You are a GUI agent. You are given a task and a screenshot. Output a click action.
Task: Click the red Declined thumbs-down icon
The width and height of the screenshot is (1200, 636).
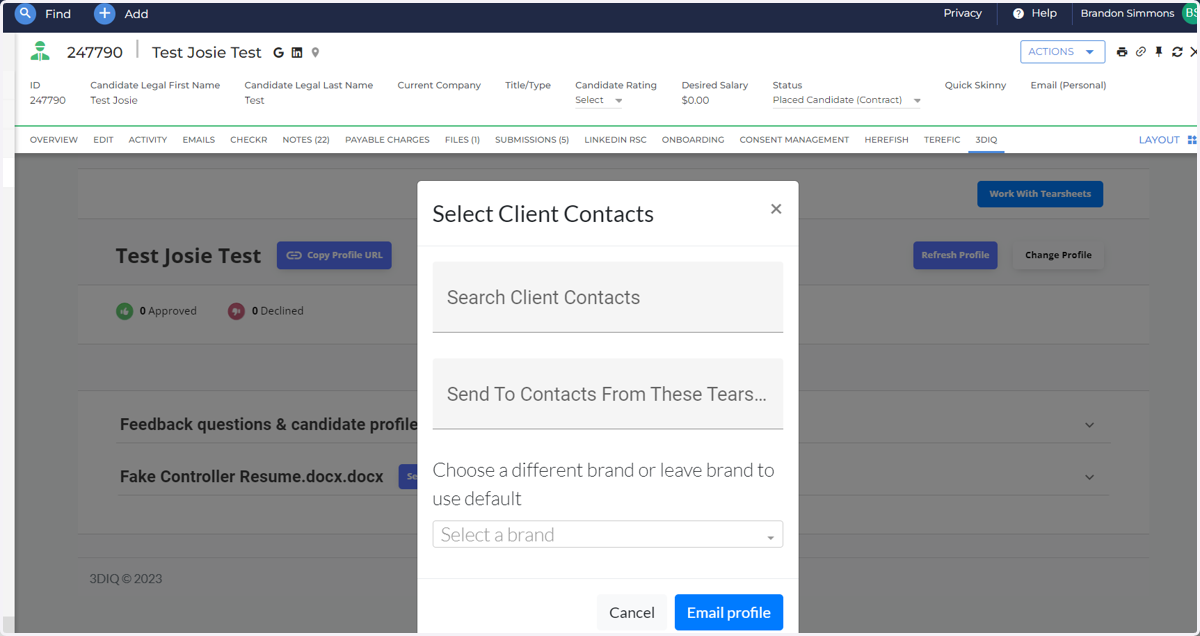click(x=236, y=311)
